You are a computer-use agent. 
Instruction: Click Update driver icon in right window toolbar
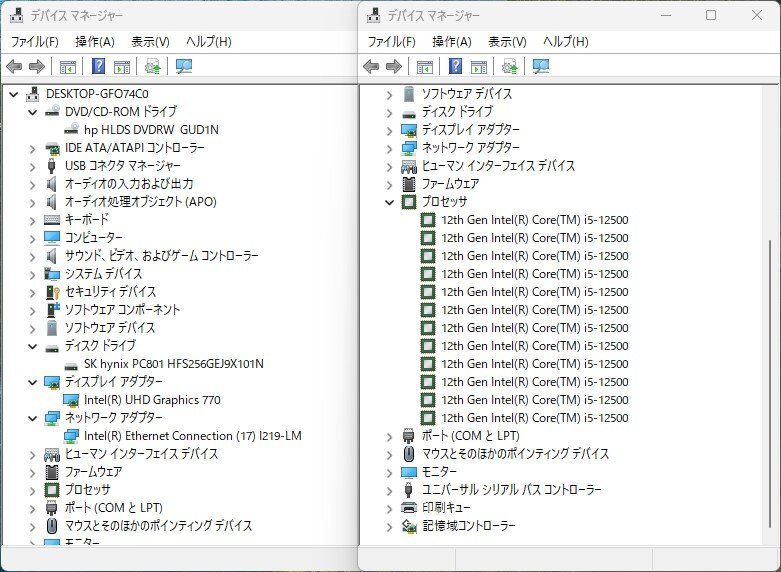(x=510, y=66)
